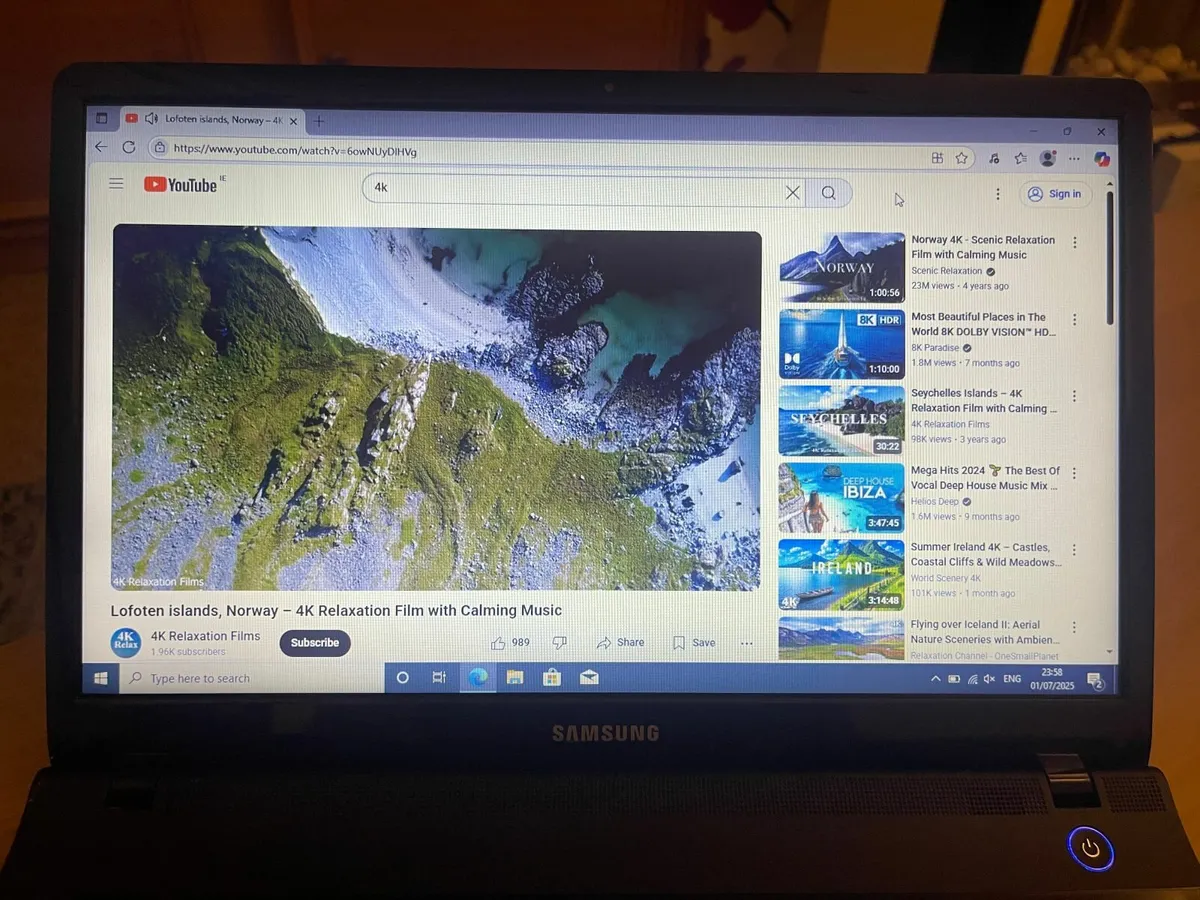Open the 4K Relaxation Films channel name
1200x900 pixels.
click(205, 636)
